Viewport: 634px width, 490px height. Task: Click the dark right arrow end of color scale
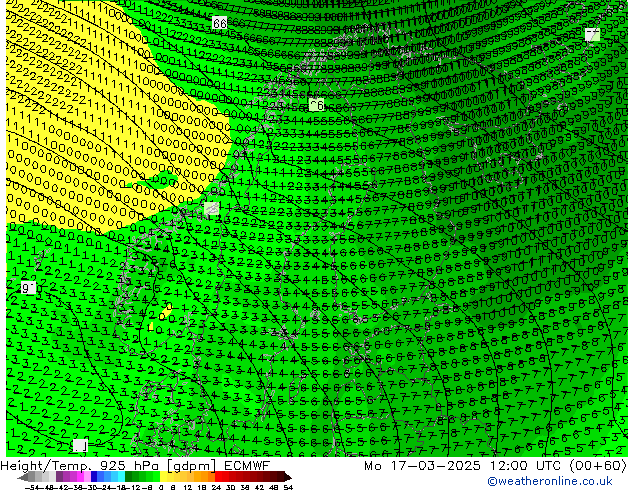click(288, 477)
